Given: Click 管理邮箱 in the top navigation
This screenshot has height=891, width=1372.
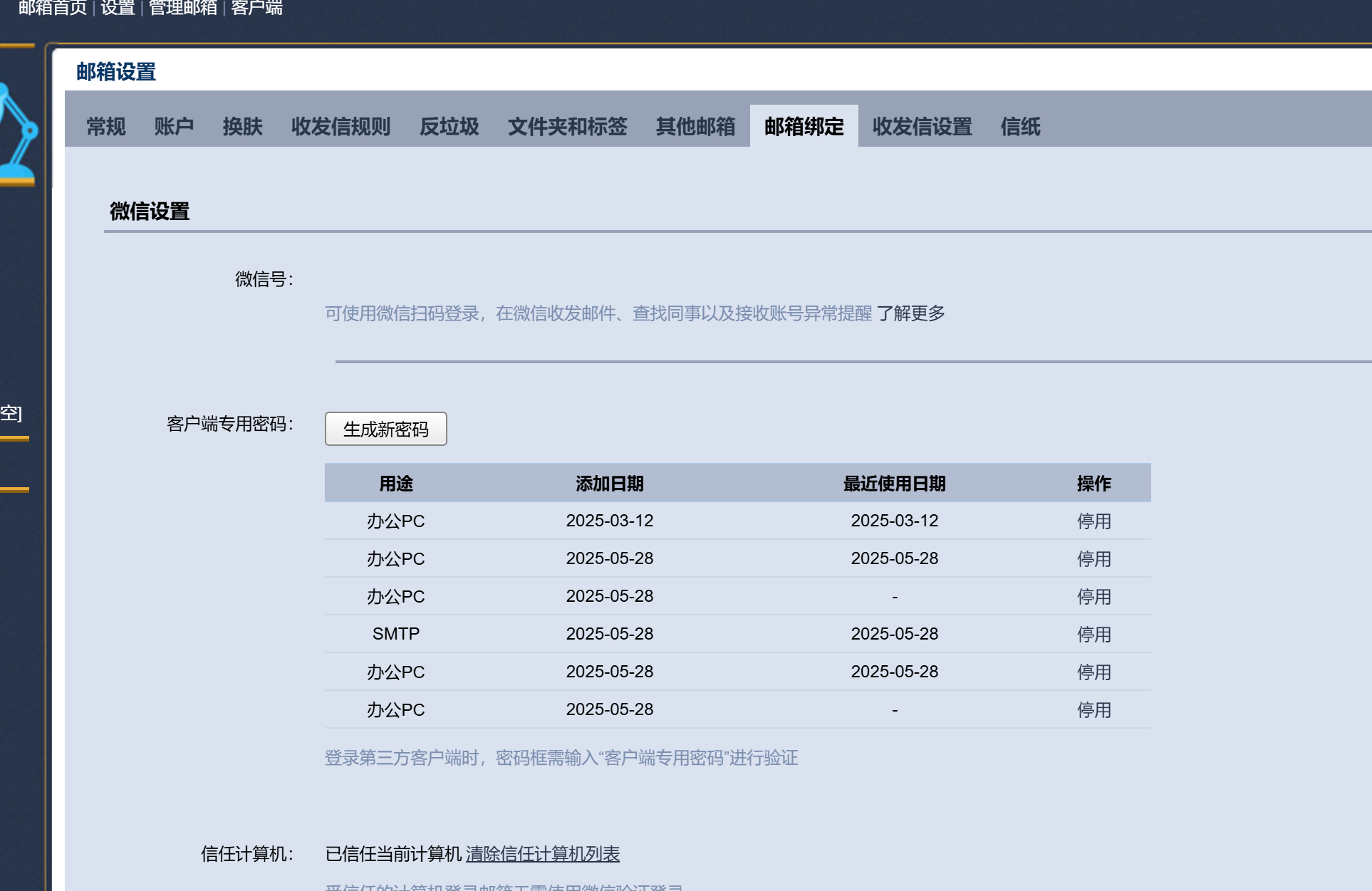Looking at the screenshot, I should coord(182,8).
